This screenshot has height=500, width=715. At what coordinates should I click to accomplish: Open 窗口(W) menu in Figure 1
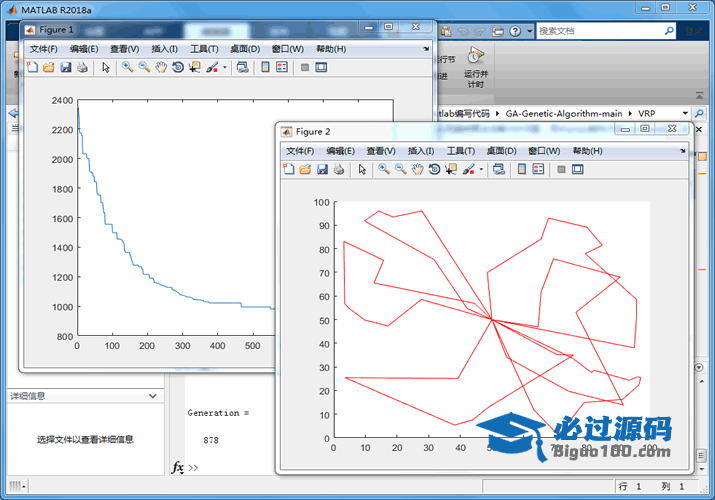pos(288,49)
